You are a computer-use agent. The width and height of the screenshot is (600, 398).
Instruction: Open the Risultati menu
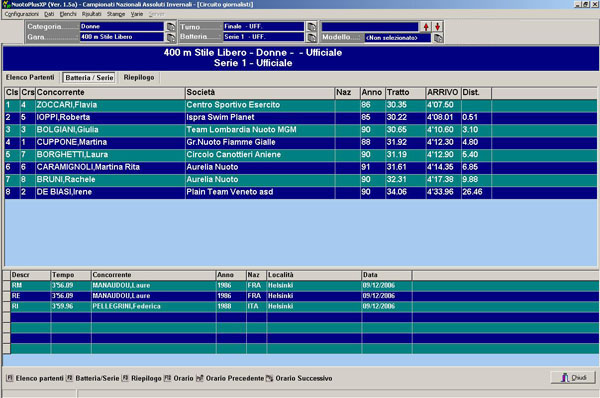[91, 14]
